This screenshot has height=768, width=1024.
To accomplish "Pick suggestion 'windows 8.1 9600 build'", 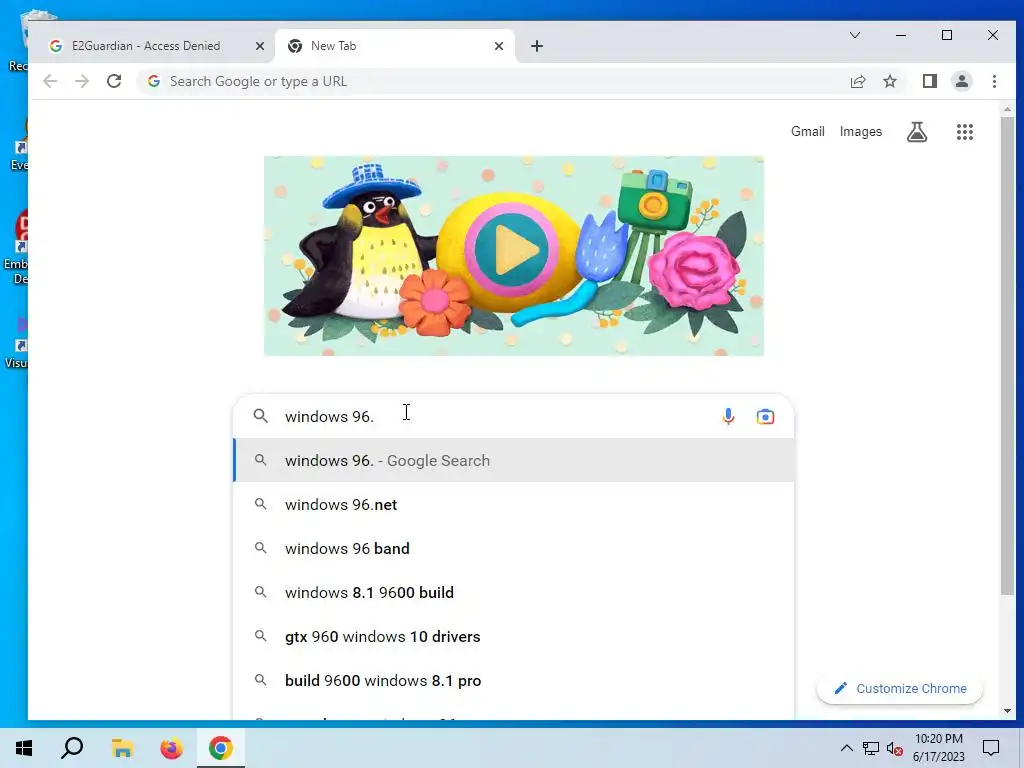I will pyautogui.click(x=514, y=592).
